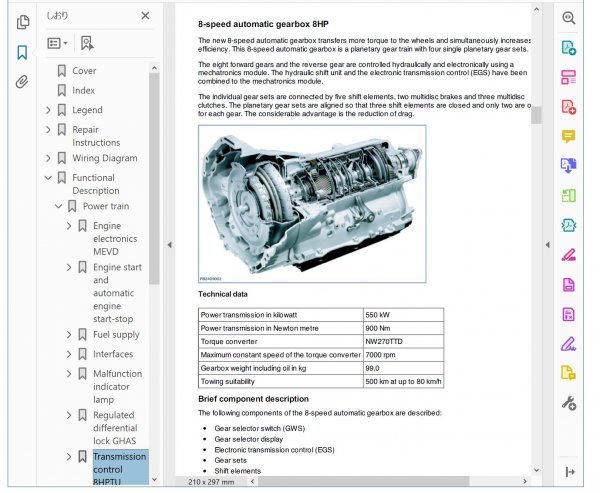This screenshot has height=493, width=600.
Task: Select the Legend bookmark label
Action: (x=87, y=110)
